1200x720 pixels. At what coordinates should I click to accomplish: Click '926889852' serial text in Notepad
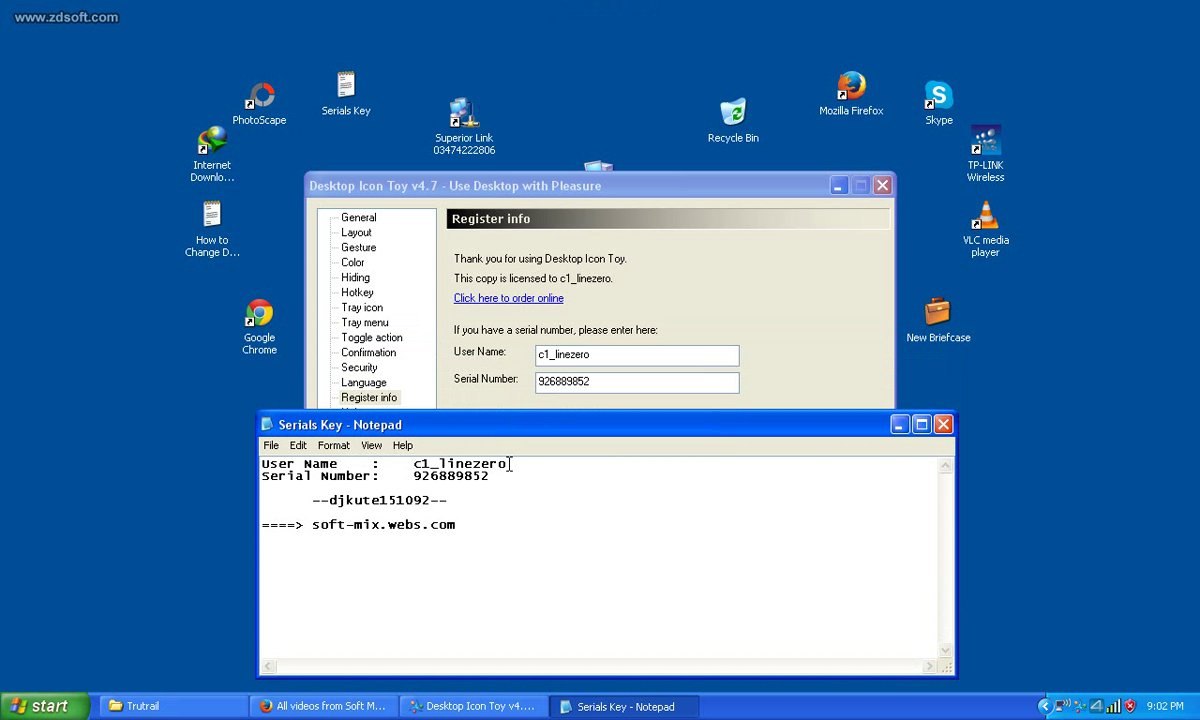(451, 476)
